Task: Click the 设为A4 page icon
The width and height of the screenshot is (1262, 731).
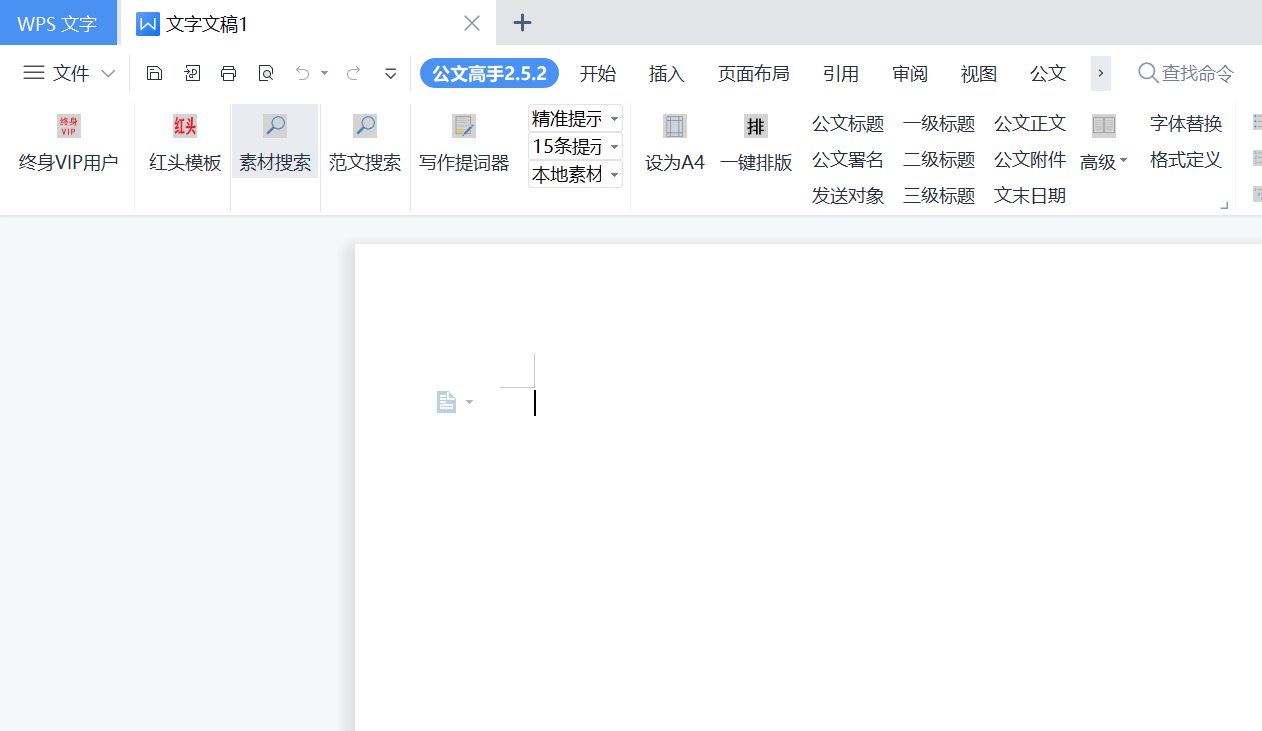Action: (675, 126)
